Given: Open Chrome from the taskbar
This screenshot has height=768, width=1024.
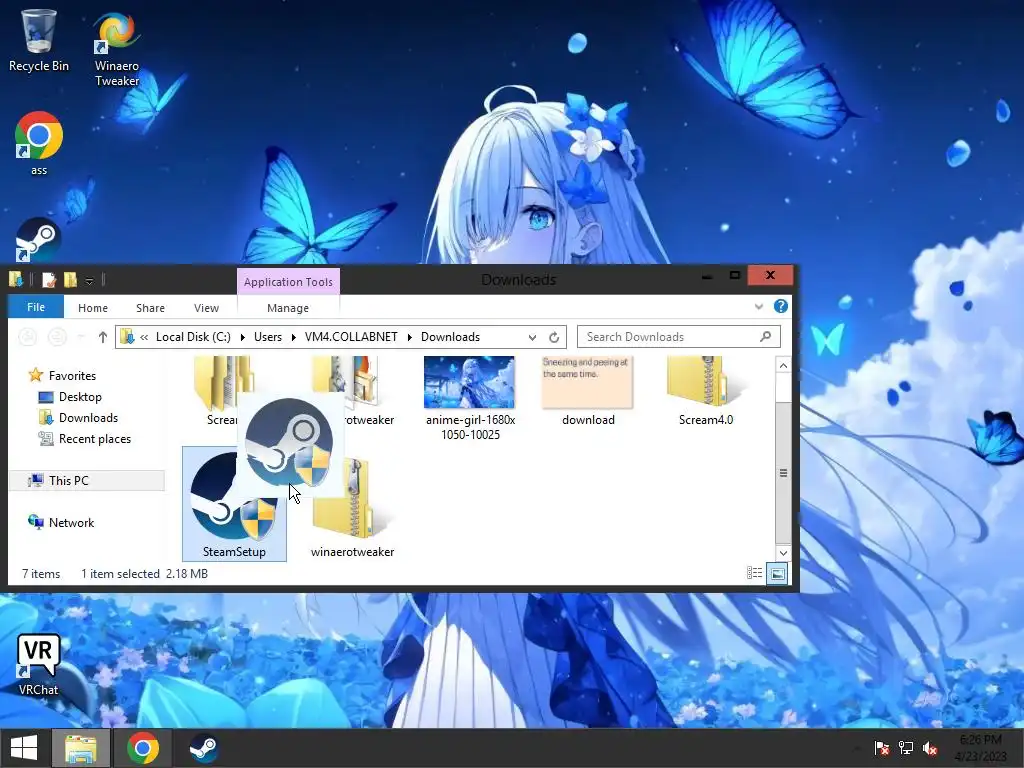Looking at the screenshot, I should tap(143, 748).
